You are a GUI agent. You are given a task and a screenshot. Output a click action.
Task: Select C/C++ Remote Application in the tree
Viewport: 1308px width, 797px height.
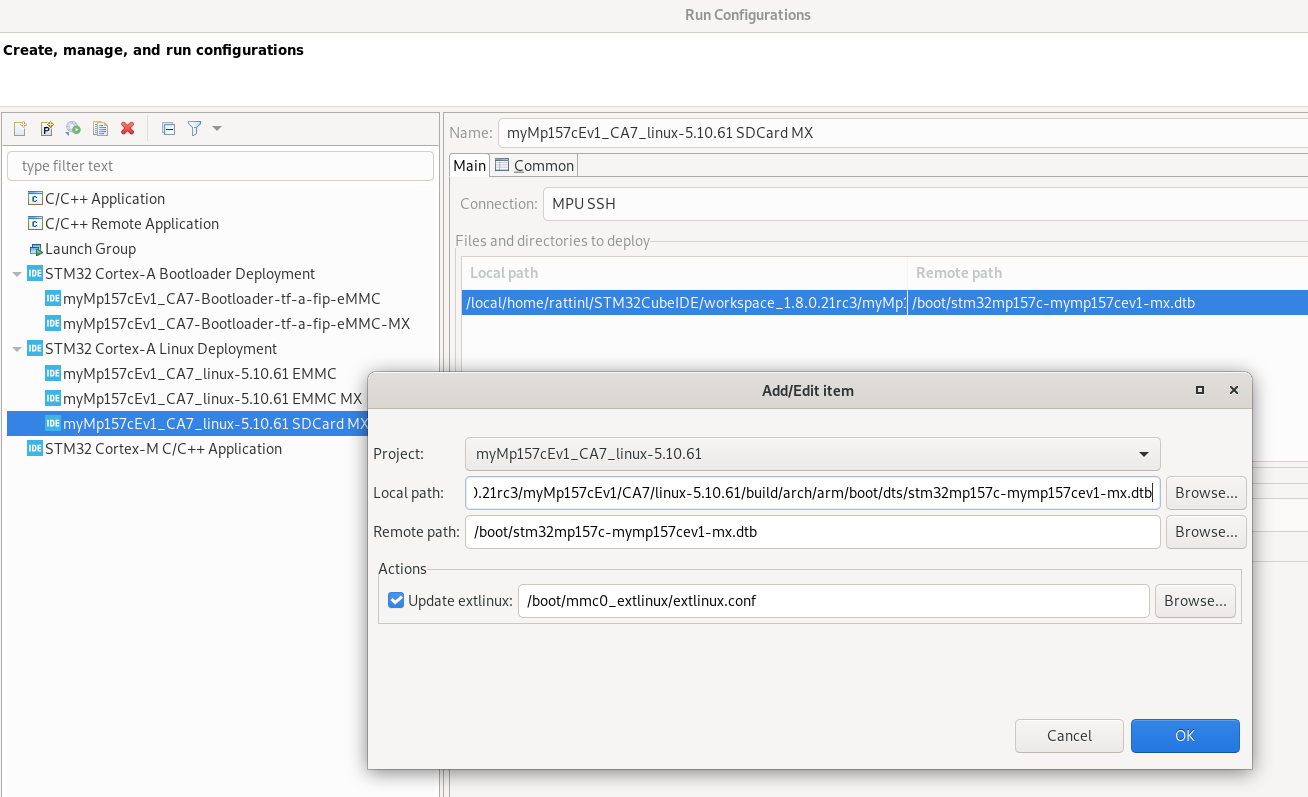(x=131, y=224)
